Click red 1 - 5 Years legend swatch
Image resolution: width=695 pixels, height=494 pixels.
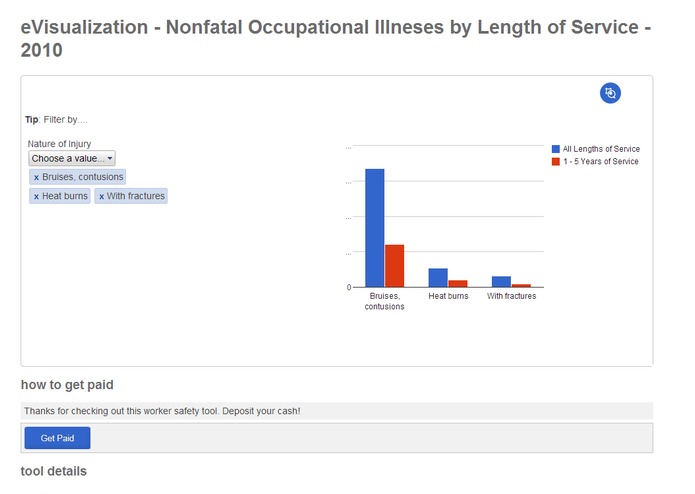tap(555, 161)
